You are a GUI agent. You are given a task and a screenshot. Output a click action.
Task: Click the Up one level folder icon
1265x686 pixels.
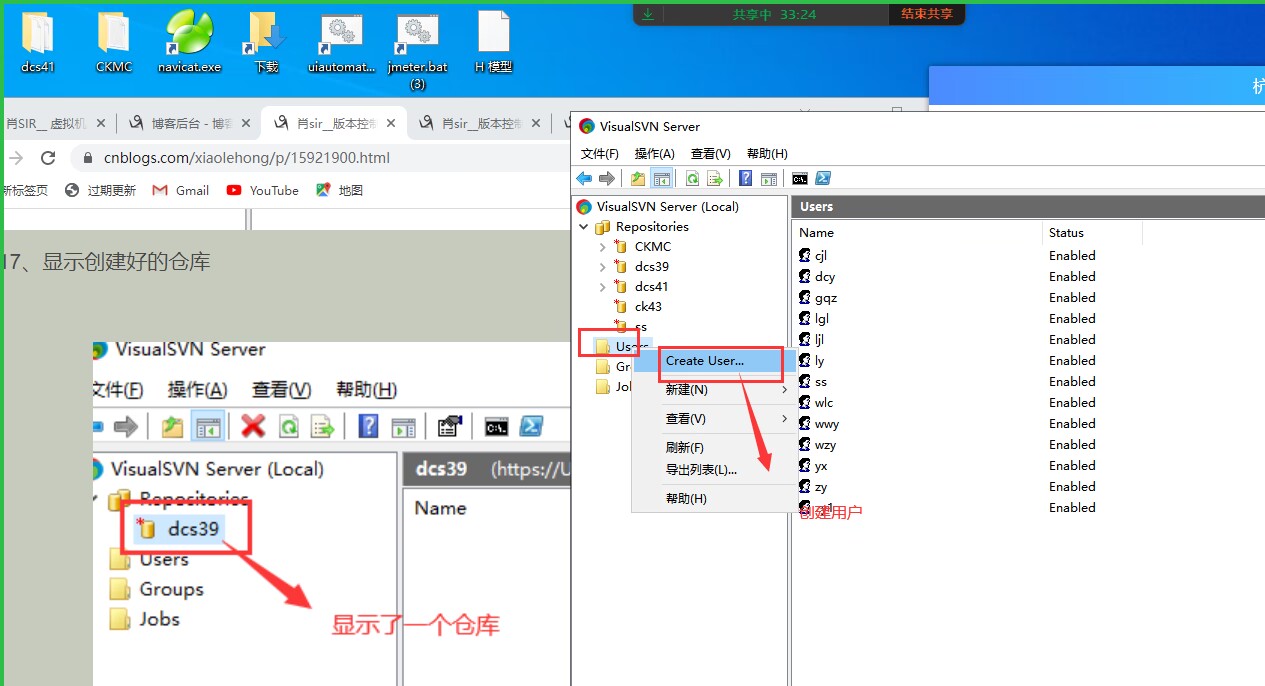tap(638, 179)
